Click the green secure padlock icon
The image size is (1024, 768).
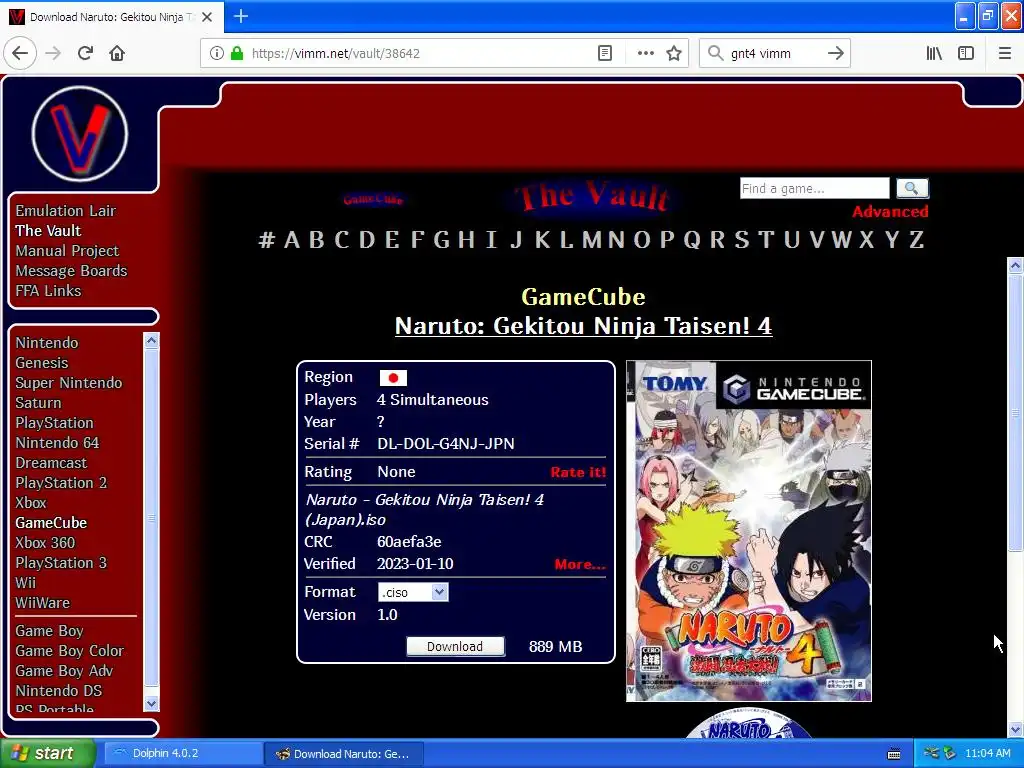[x=237, y=54]
